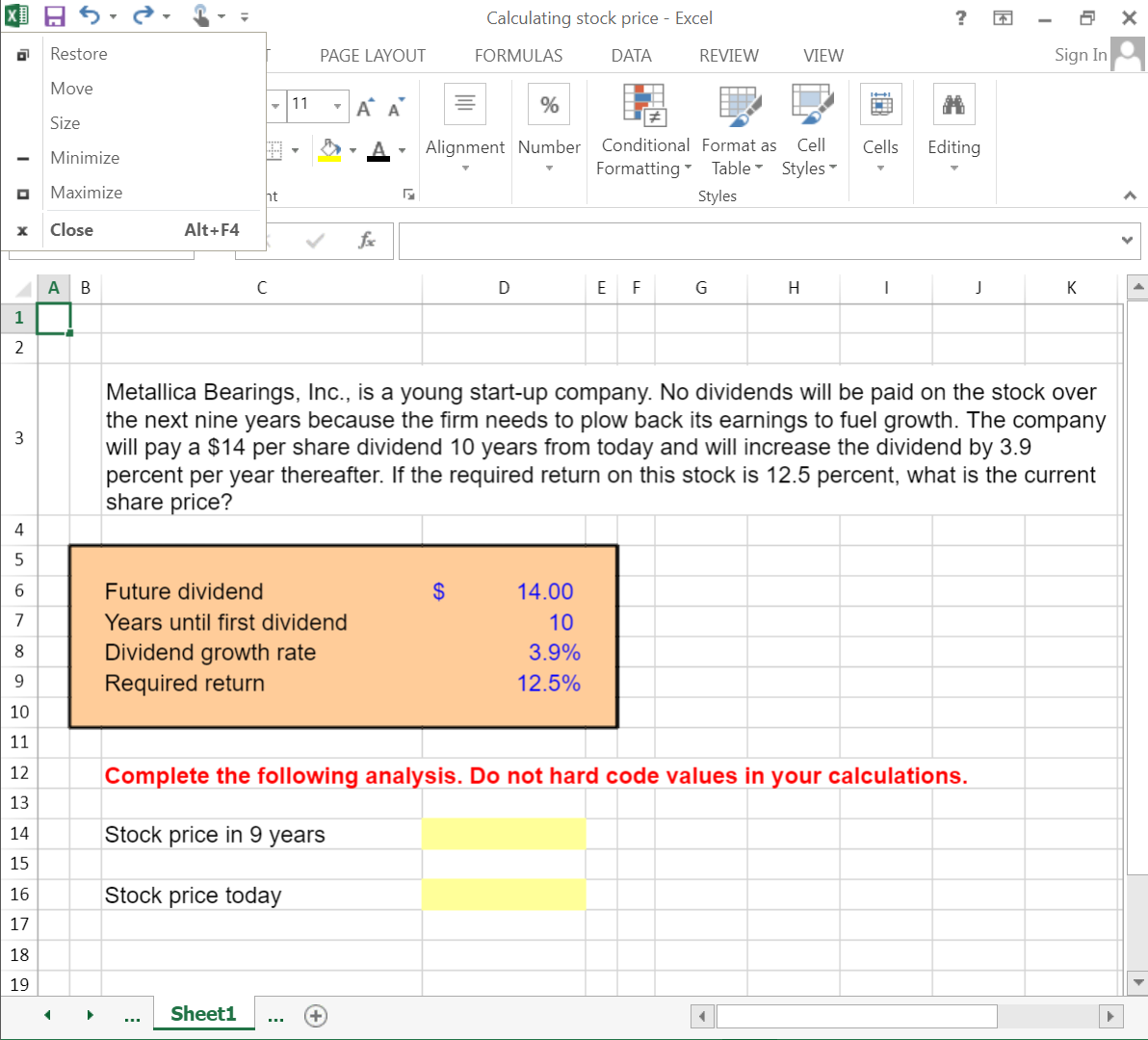The height and width of the screenshot is (1040, 1148).
Task: Add a new sheet with the plus button
Action: (x=315, y=1015)
